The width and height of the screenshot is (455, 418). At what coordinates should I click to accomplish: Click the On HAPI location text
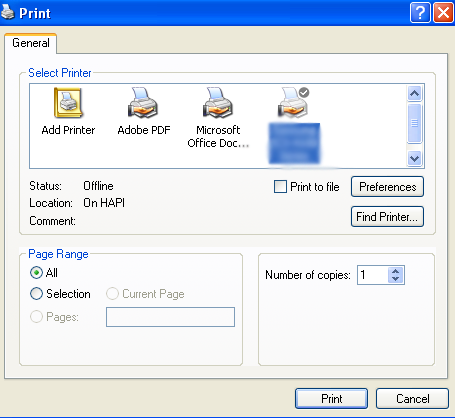pyautogui.click(x=104, y=203)
